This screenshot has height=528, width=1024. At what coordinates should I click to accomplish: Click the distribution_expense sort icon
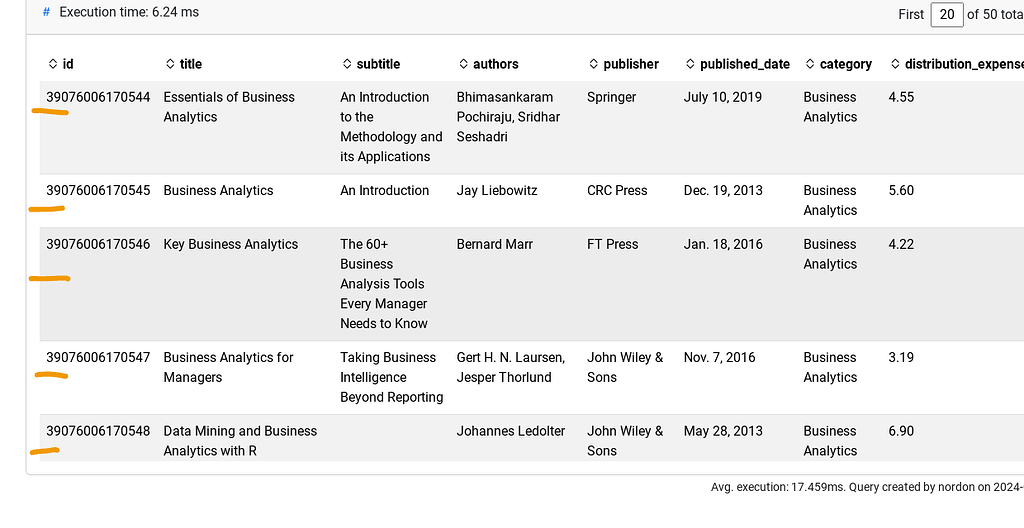895,64
